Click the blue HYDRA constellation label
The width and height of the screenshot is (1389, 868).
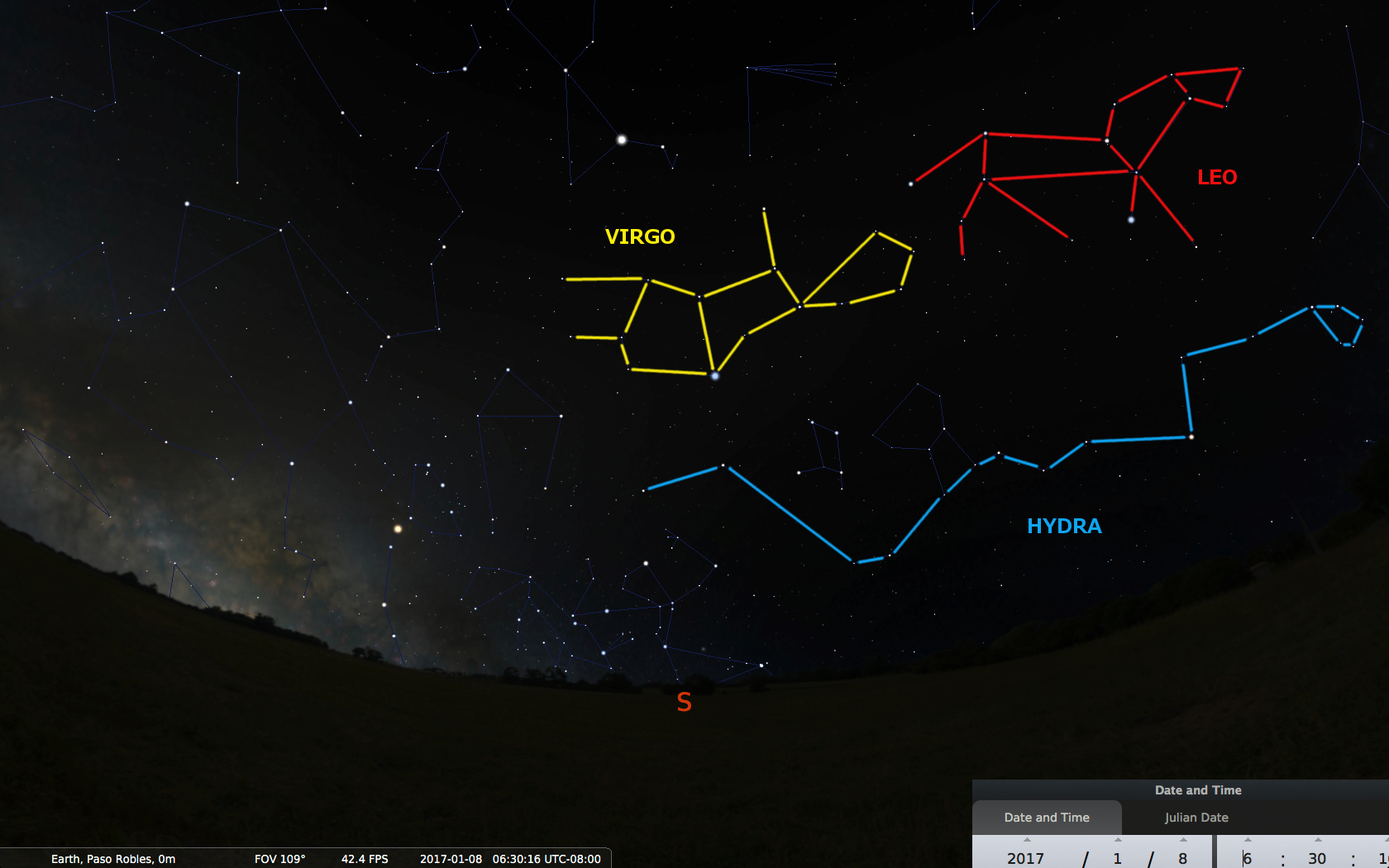pos(1064,526)
